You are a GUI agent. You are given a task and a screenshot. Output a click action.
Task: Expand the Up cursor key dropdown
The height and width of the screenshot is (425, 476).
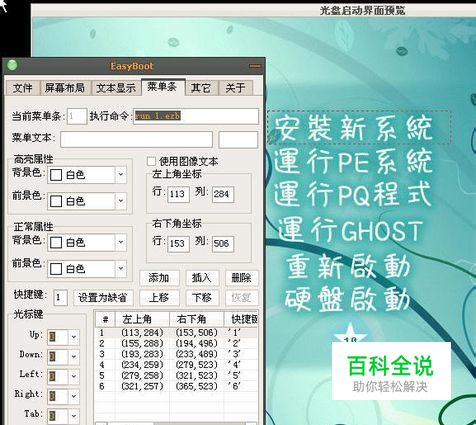74,337
